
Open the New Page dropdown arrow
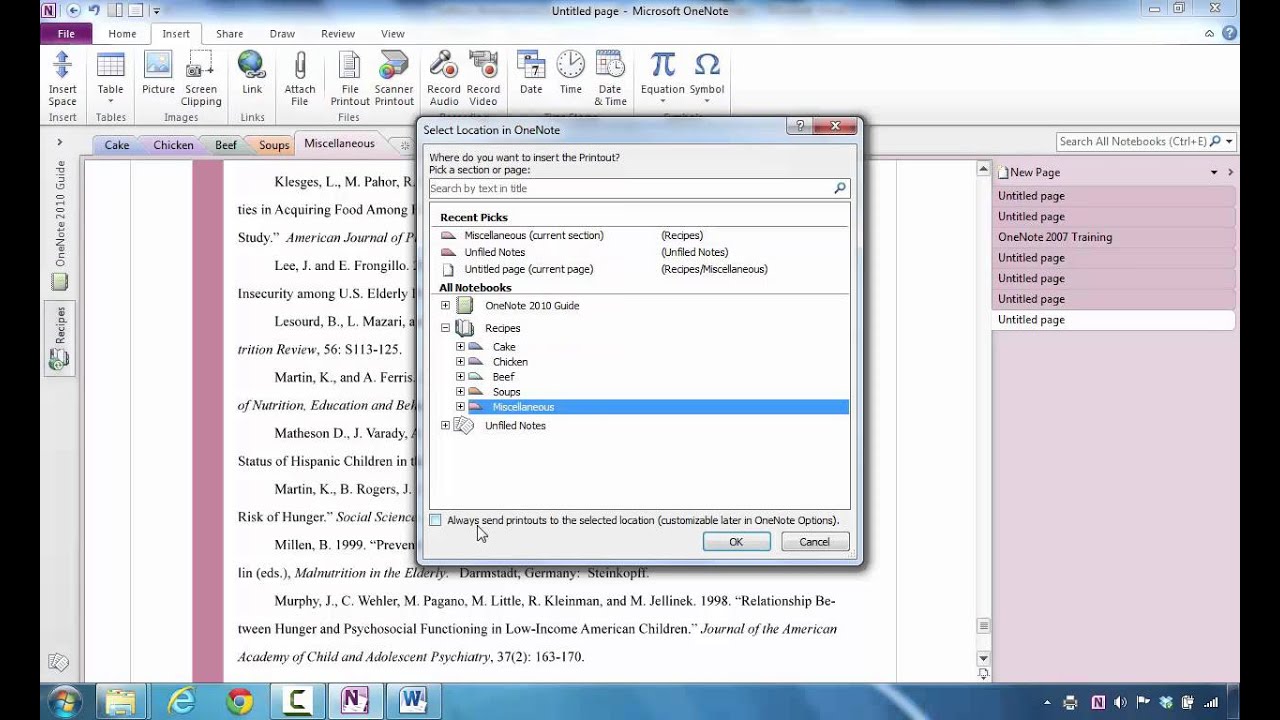1214,172
